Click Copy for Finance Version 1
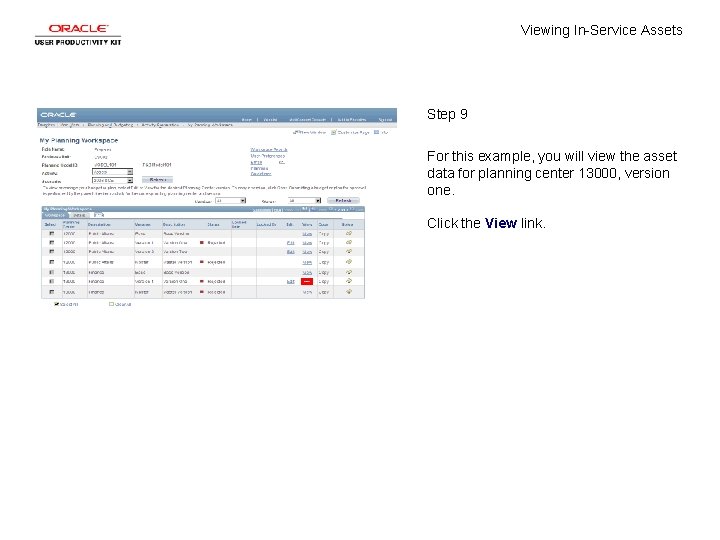Image resolution: width=720 pixels, height=540 pixels. (x=324, y=281)
